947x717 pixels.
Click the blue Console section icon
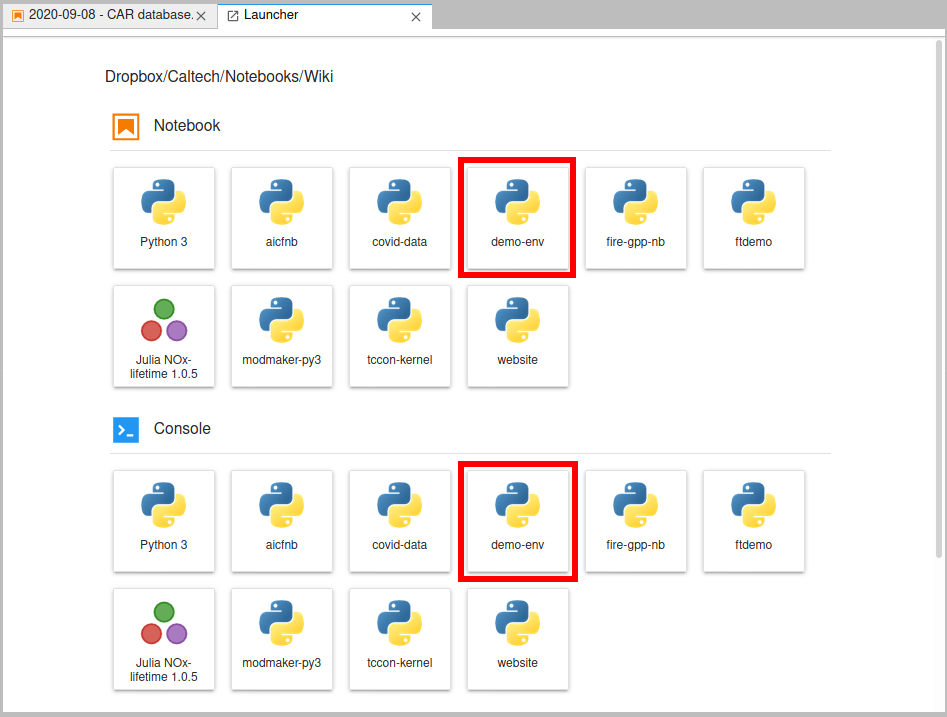coord(126,429)
